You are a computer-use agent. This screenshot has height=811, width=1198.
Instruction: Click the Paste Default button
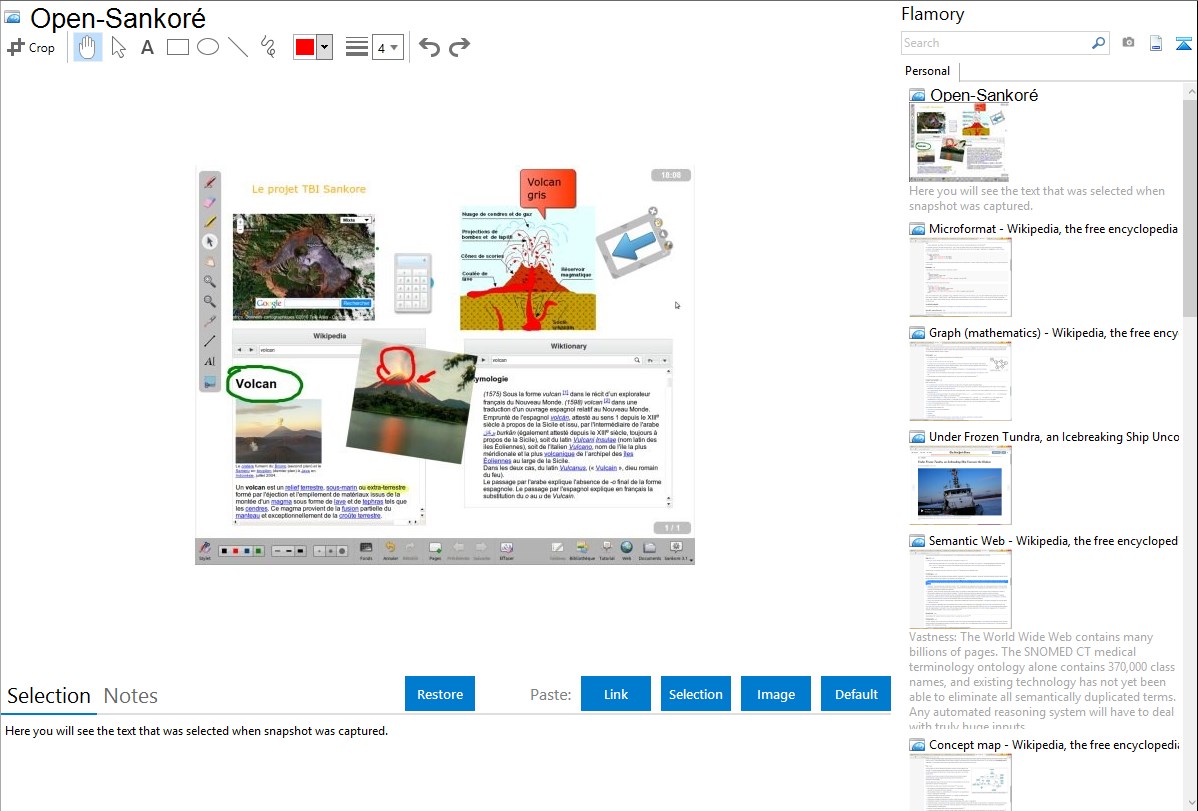(x=856, y=694)
